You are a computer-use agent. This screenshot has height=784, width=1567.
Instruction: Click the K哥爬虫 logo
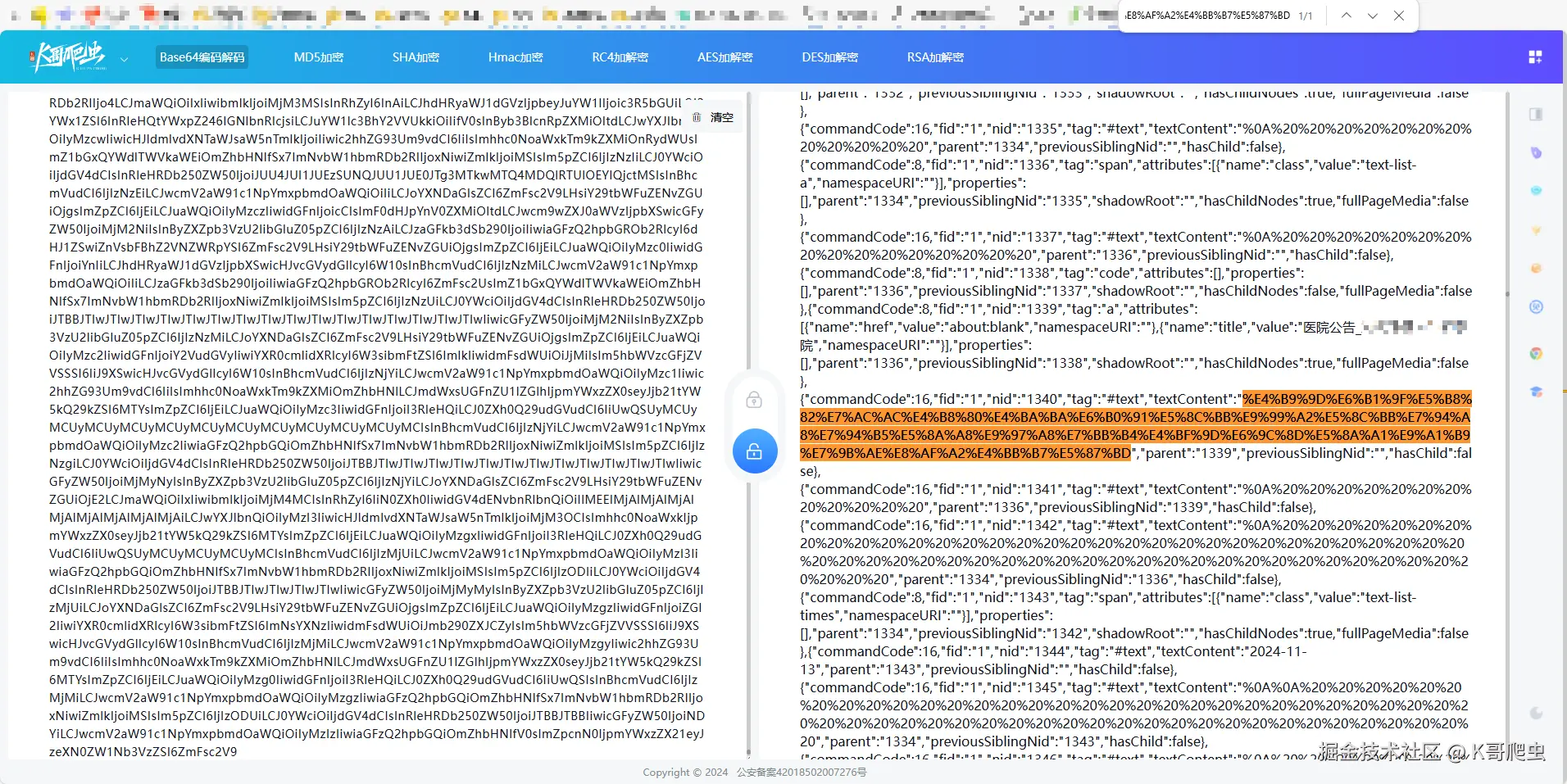(x=69, y=57)
